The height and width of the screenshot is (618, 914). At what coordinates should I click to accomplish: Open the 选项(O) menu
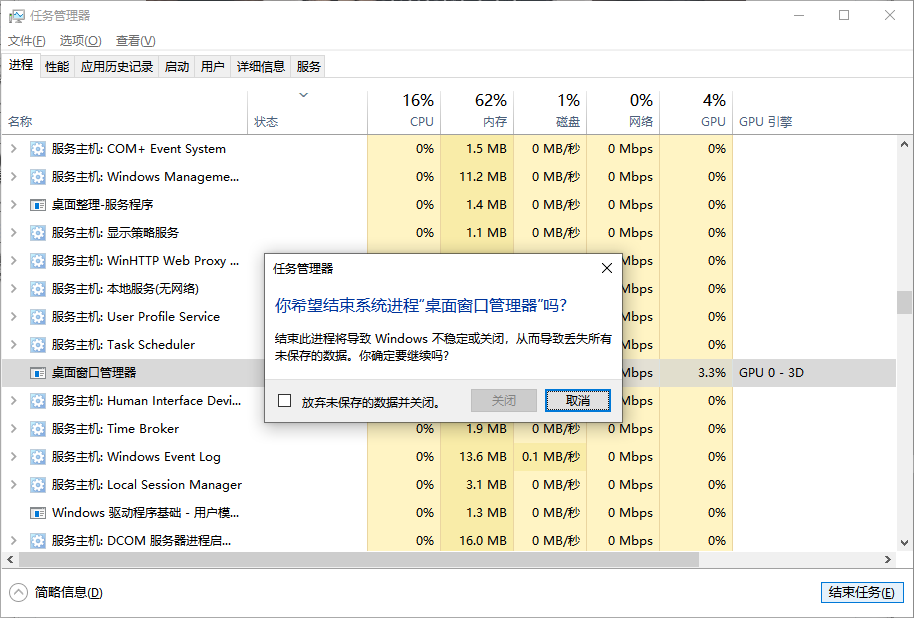tap(80, 41)
